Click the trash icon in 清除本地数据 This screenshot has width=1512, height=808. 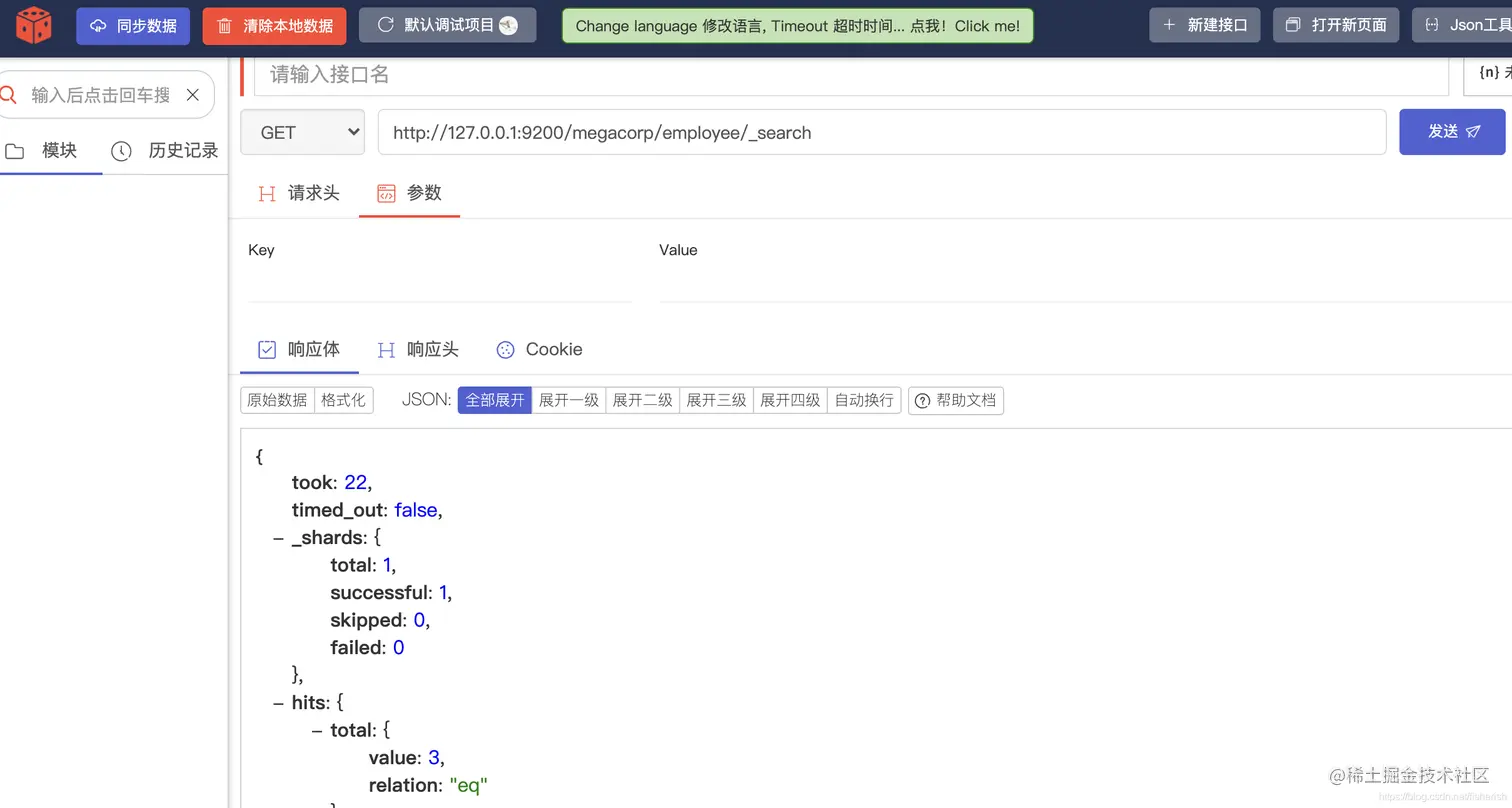pyautogui.click(x=225, y=26)
